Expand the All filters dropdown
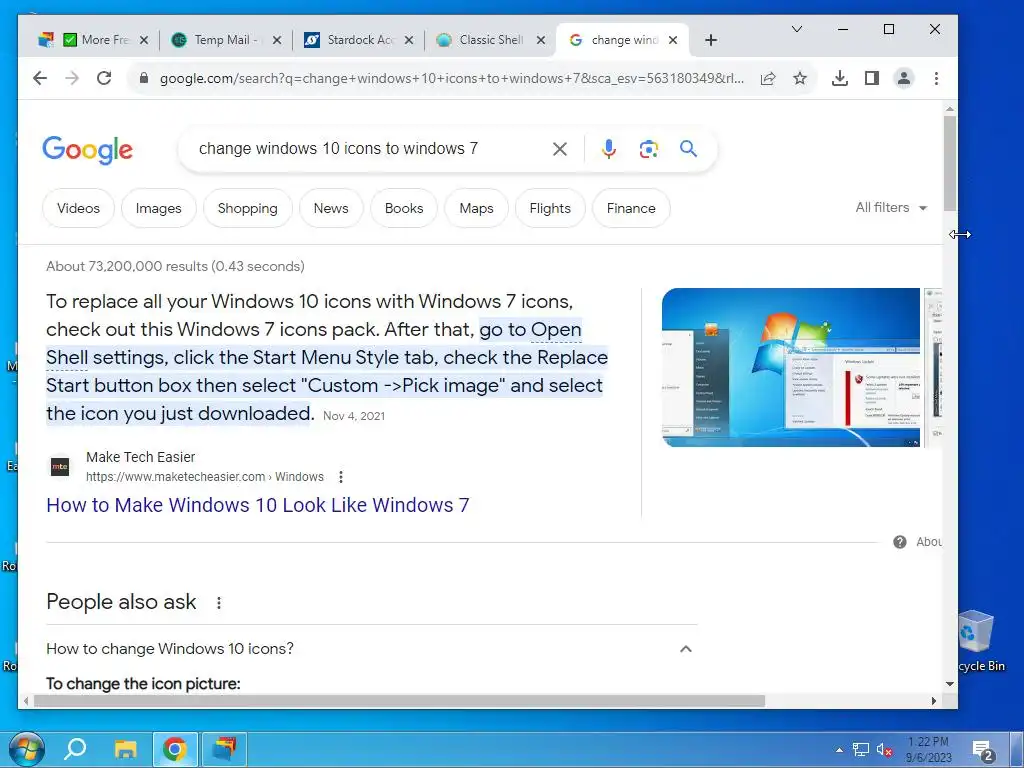1024x768 pixels. tap(891, 208)
